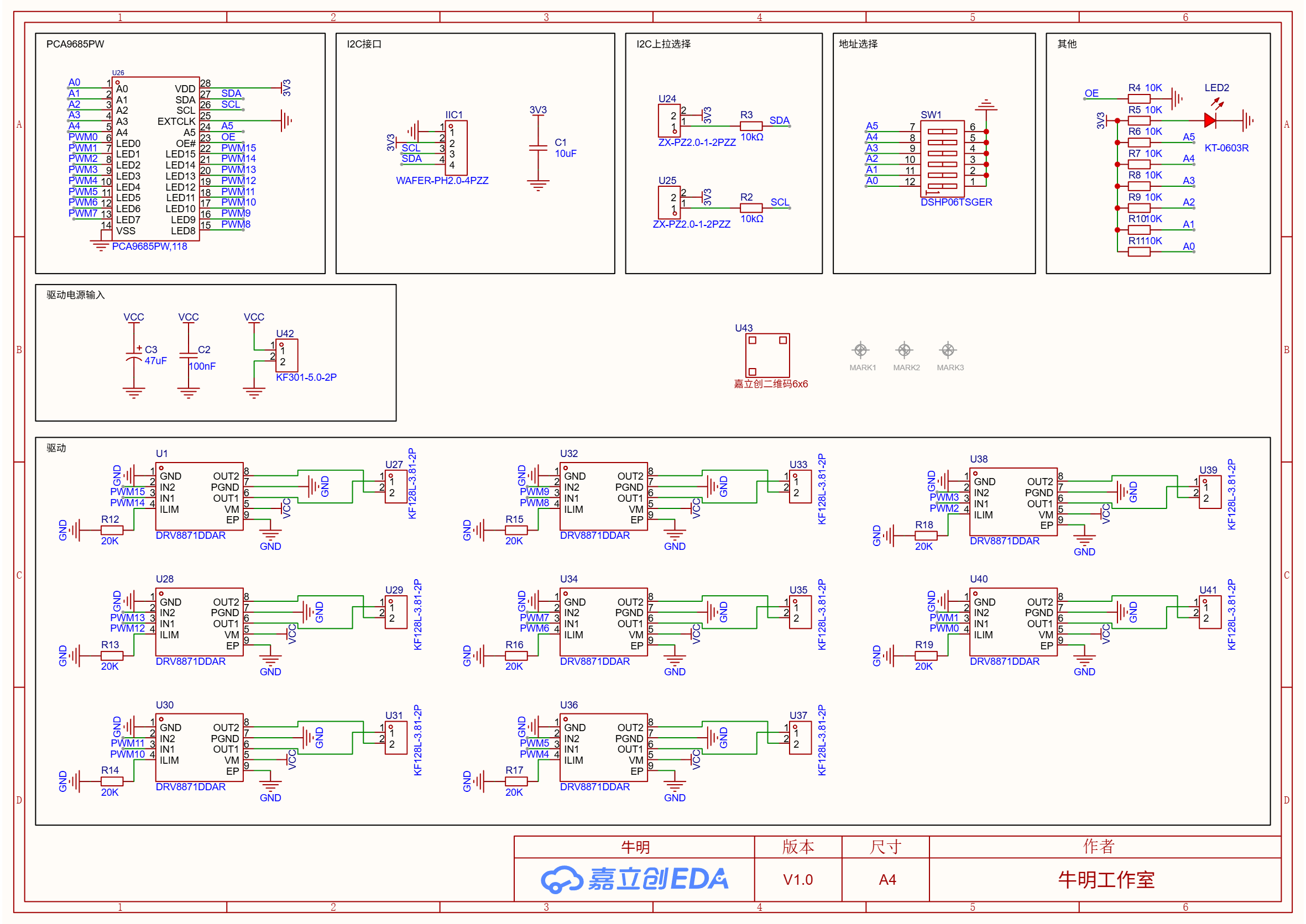Click the MARK1 fiducial marker

point(861,349)
